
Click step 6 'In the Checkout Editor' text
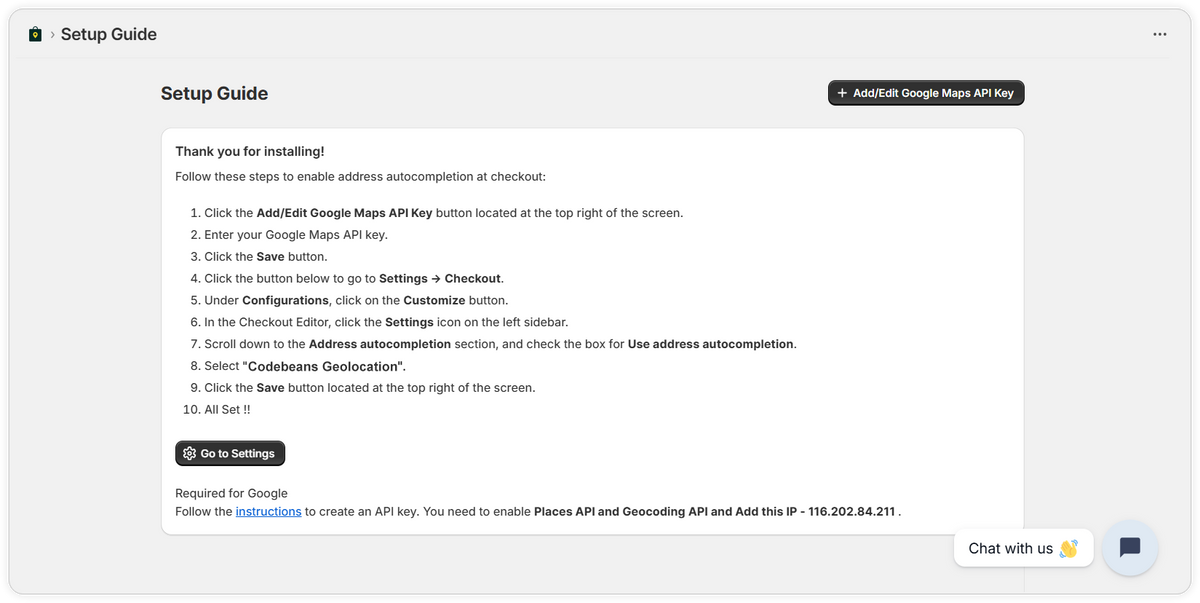click(386, 322)
